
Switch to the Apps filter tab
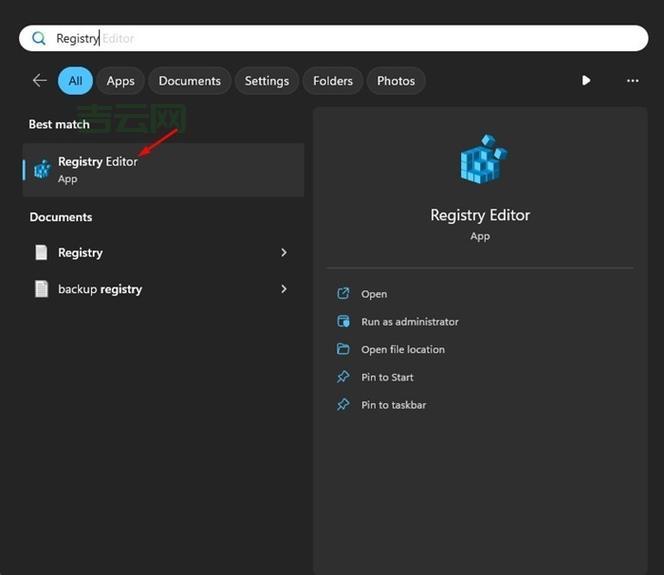point(121,81)
